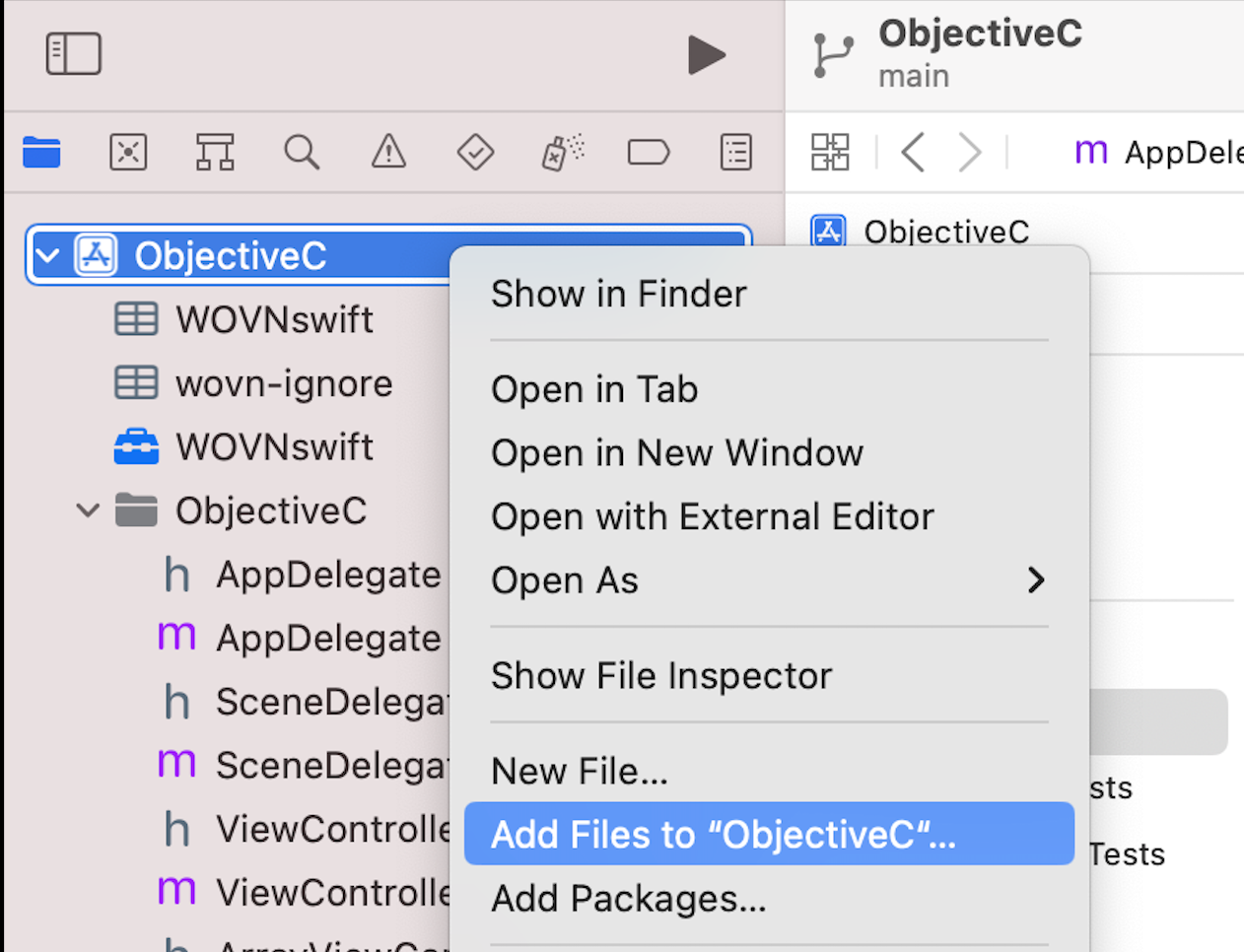Image resolution: width=1244 pixels, height=952 pixels.
Task: Go back with the editor left chevron
Action: (x=914, y=153)
